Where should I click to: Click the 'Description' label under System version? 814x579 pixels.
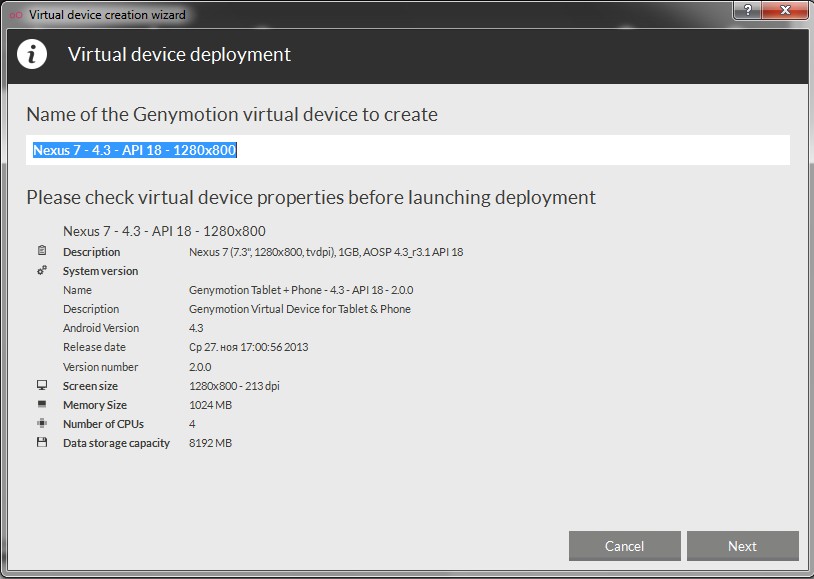tap(91, 309)
